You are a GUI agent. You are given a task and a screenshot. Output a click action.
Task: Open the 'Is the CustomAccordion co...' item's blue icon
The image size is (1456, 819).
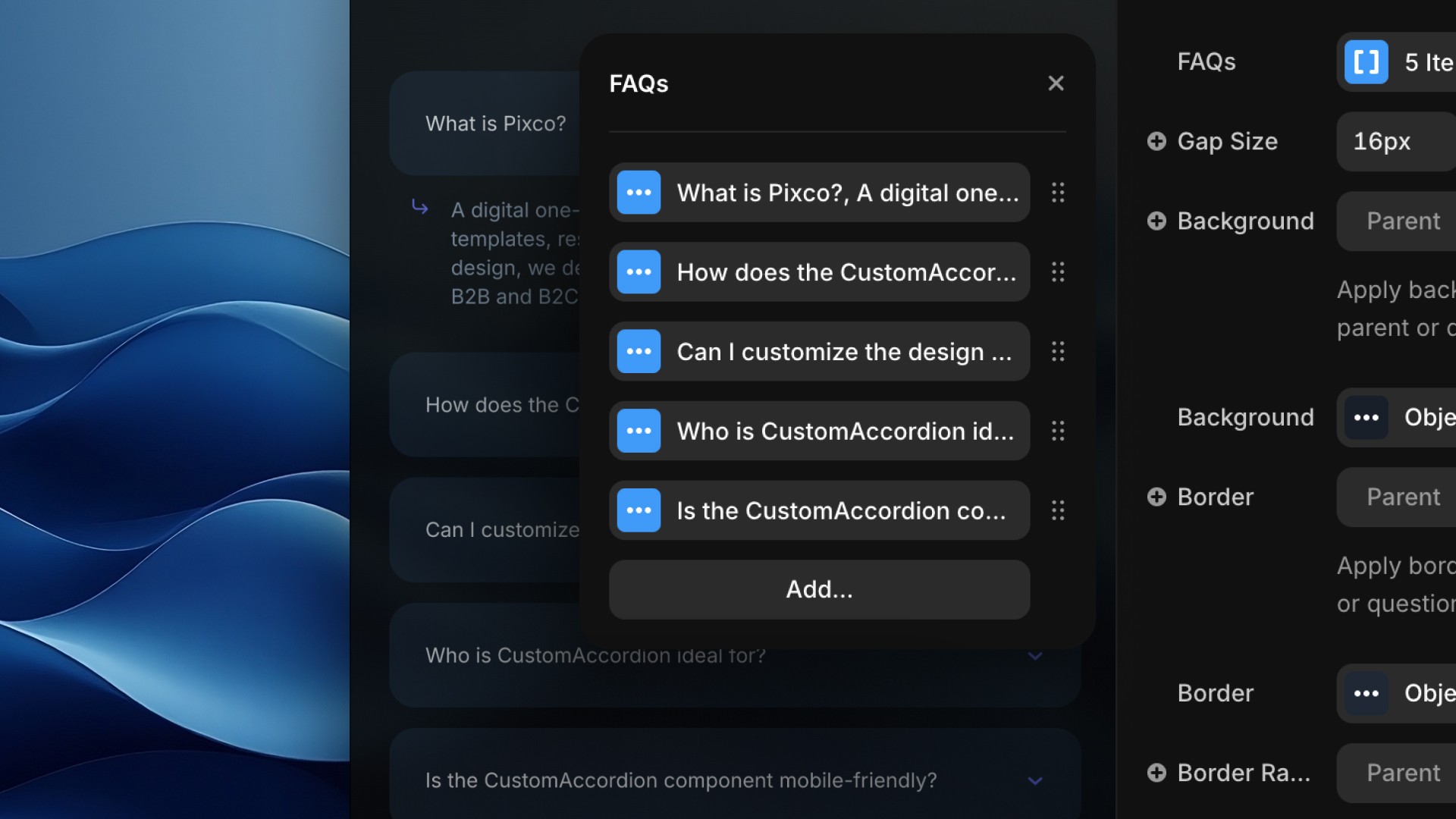pos(639,510)
